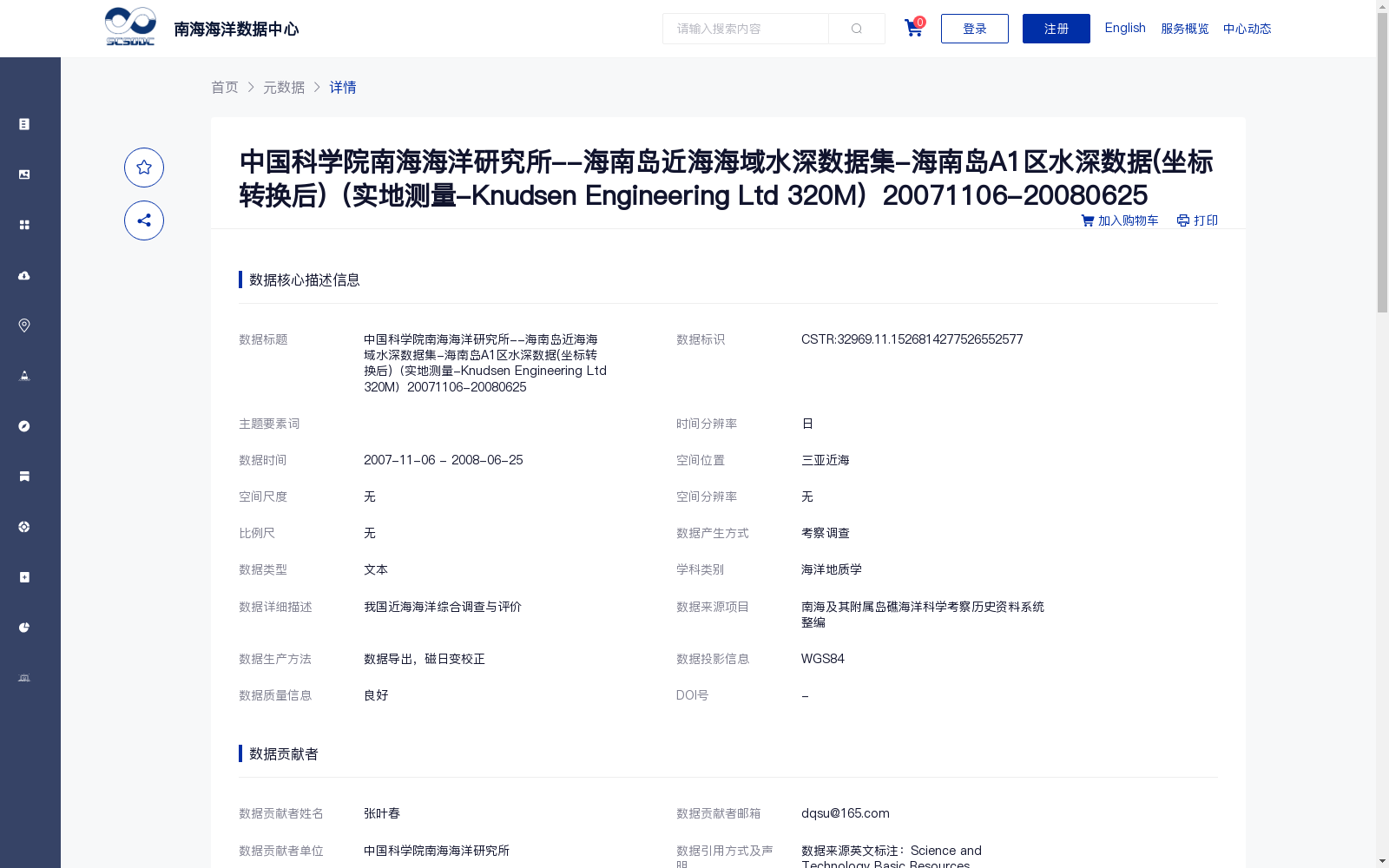
Task: Click the 详情 breadcrumb item
Action: (343, 87)
